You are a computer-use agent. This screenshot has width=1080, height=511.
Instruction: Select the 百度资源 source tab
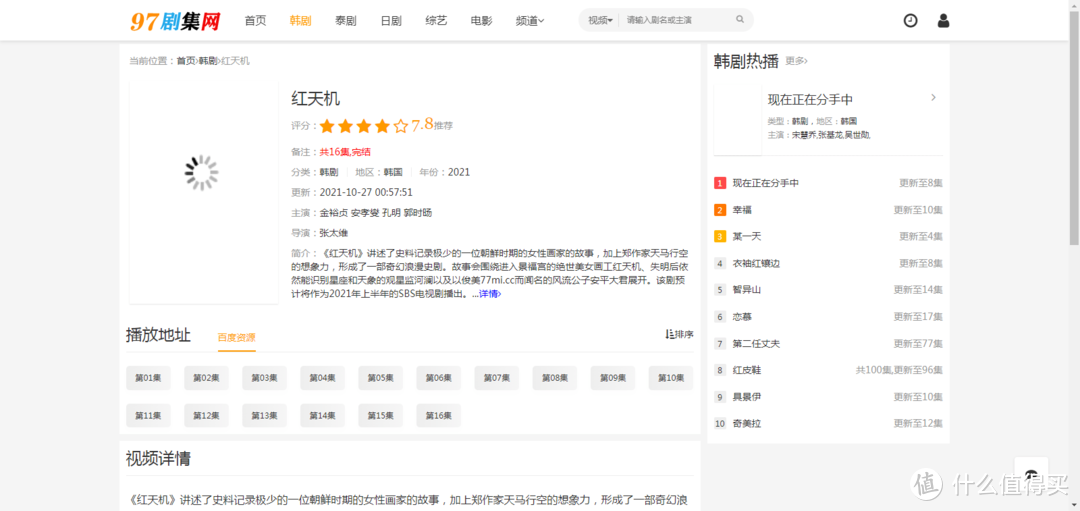[237, 337]
